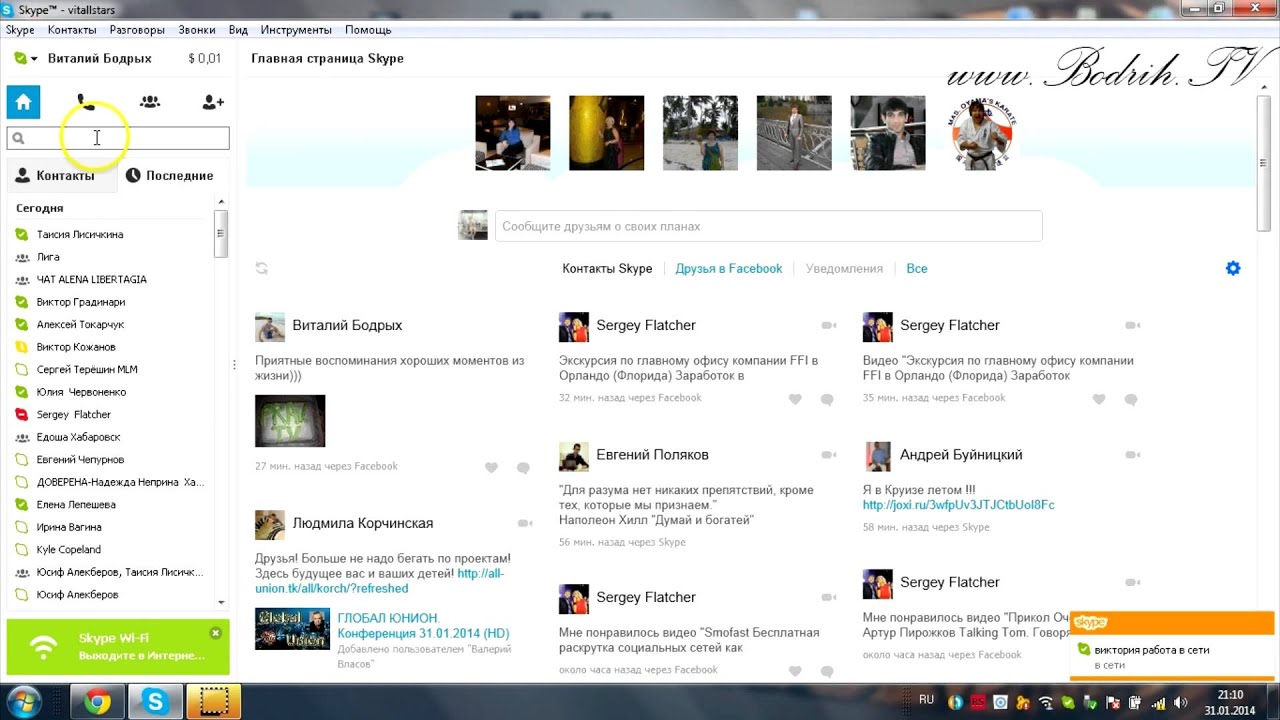Image resolution: width=1280 pixels, height=720 pixels.
Task: Open the Звонки menu
Action: pos(197,30)
